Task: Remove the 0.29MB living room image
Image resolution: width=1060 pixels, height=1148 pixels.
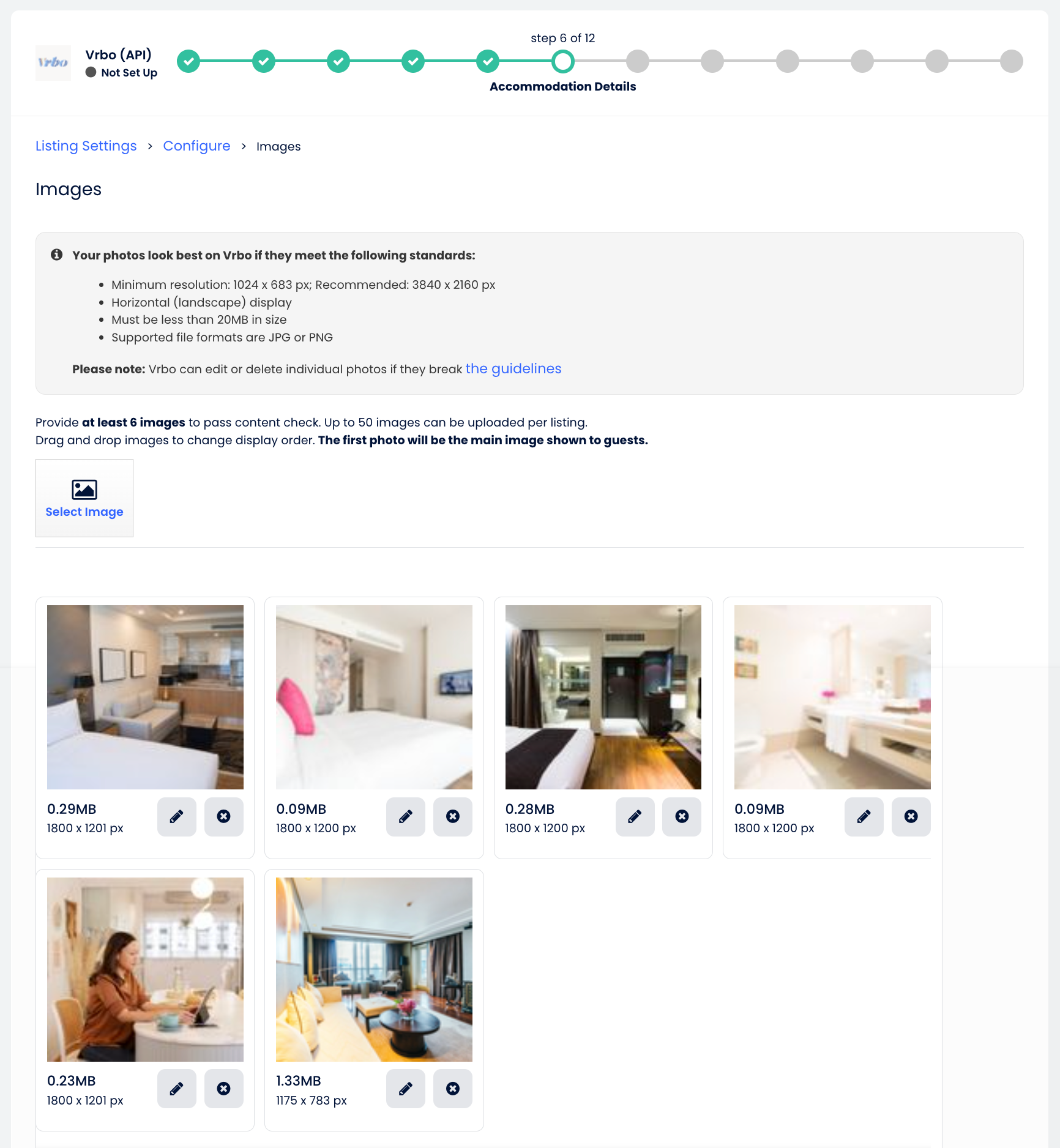Action: point(224,816)
